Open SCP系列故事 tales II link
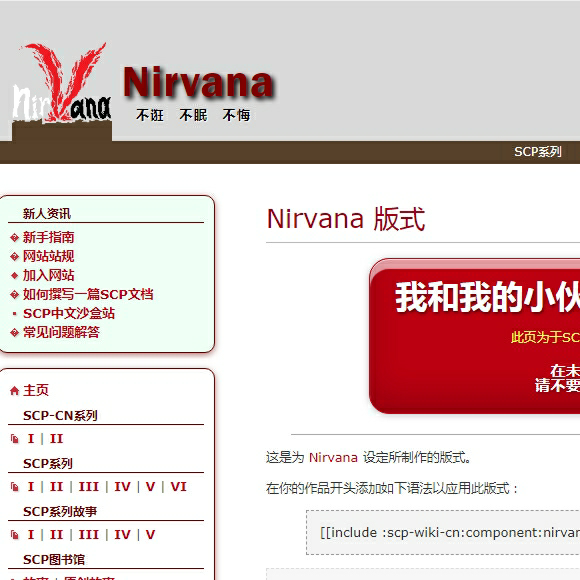Viewport: 580px width, 580px height. [x=56, y=535]
